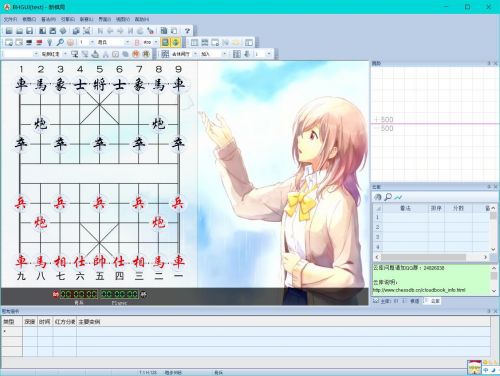The height and width of the screenshot is (376, 500).
Task: Click the 深度 column header in analysis table
Action: (30, 322)
